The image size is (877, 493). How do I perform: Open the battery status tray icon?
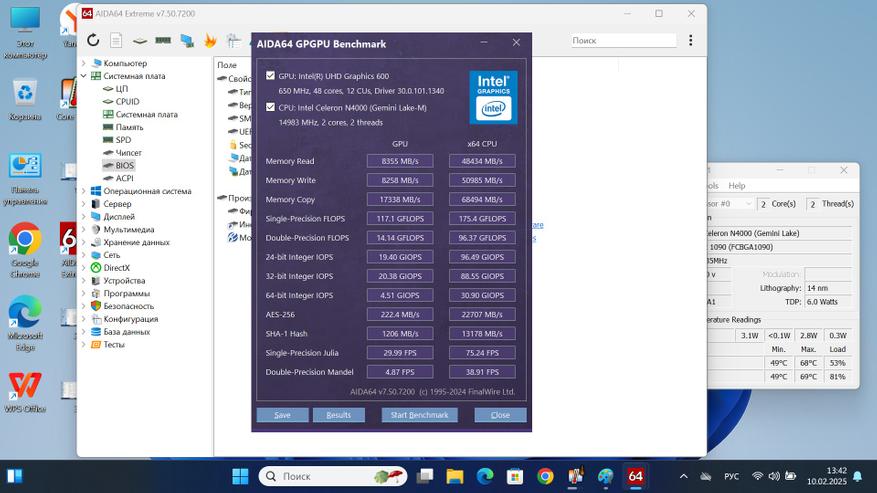(790, 476)
